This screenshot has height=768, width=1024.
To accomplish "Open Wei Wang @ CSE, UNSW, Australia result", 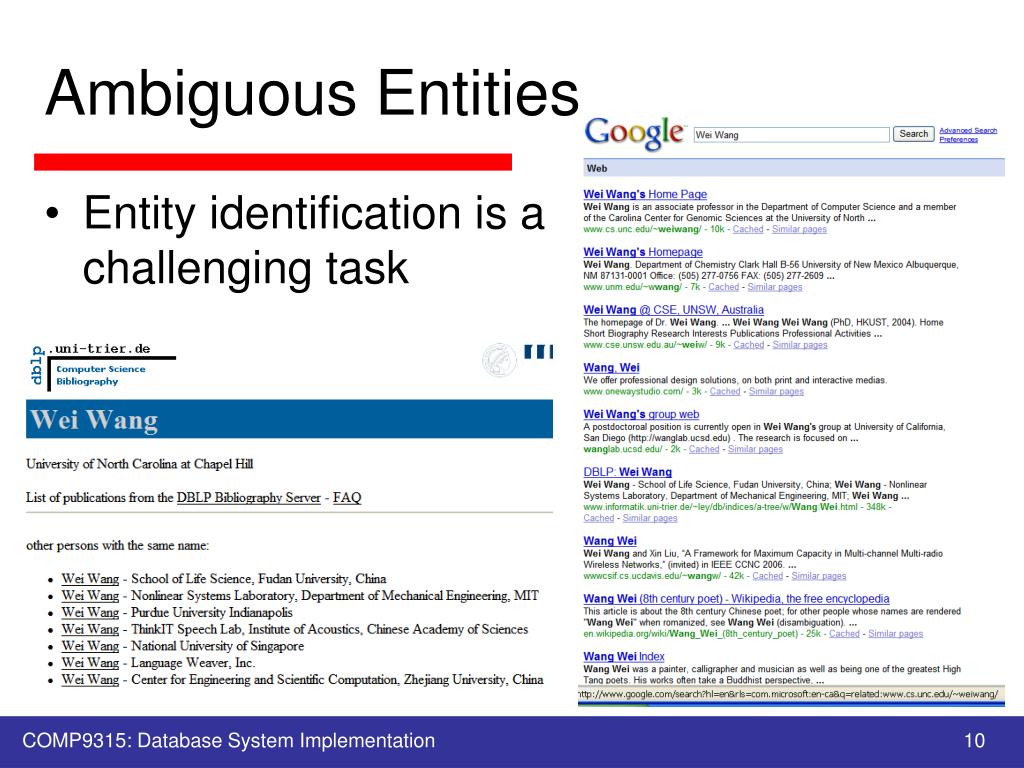I will click(673, 310).
